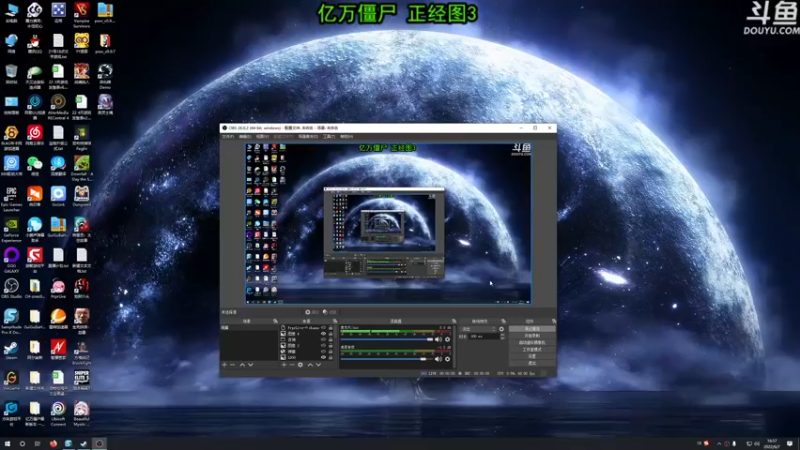
Task: Click the transition duration input field
Action: (484, 336)
